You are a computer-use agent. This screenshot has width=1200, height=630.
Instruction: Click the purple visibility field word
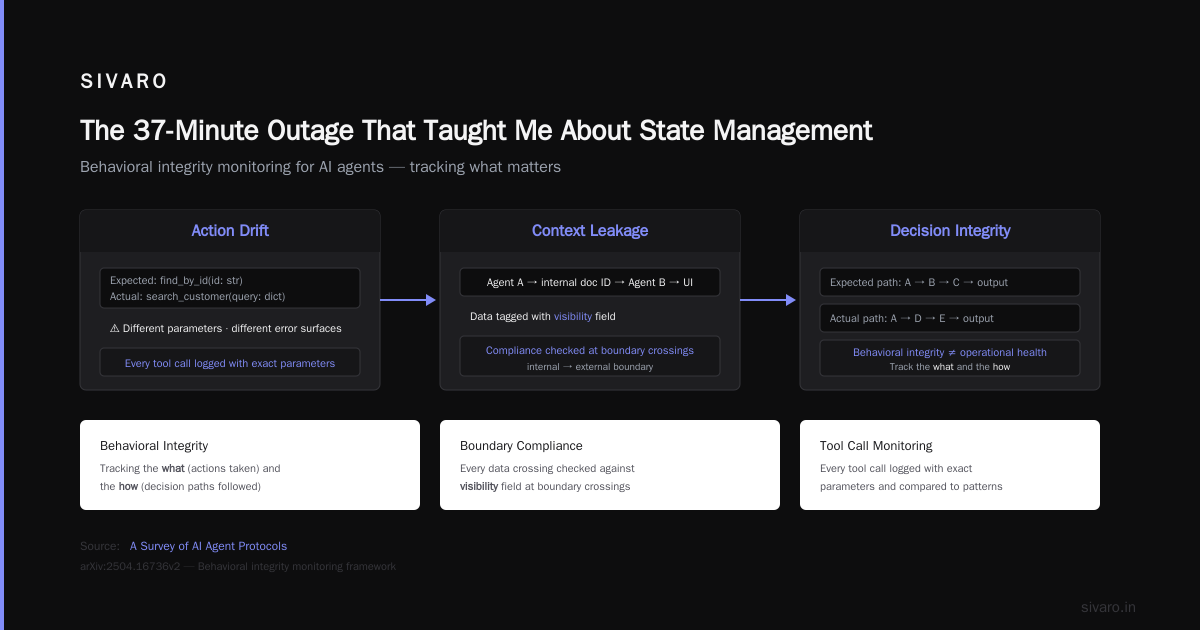click(573, 316)
